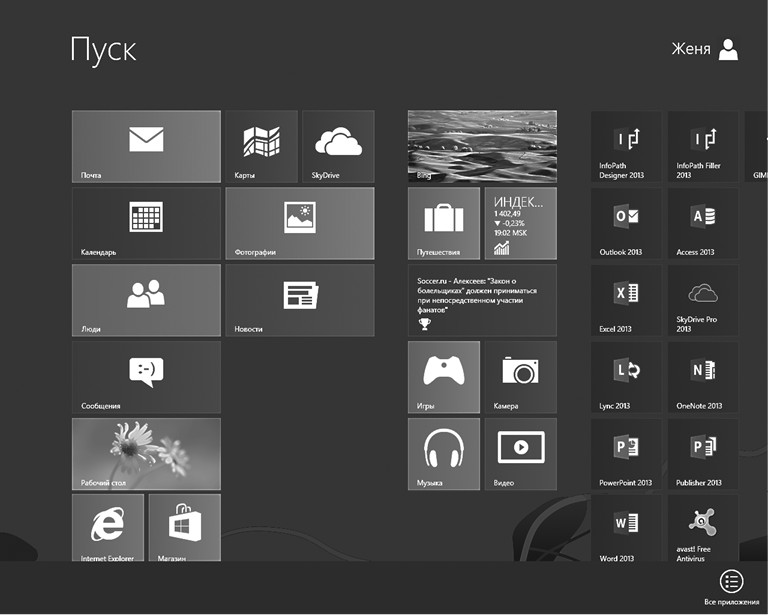The width and height of the screenshot is (768, 615).
Task: Open the Сообщения messaging tile
Action: tap(146, 377)
